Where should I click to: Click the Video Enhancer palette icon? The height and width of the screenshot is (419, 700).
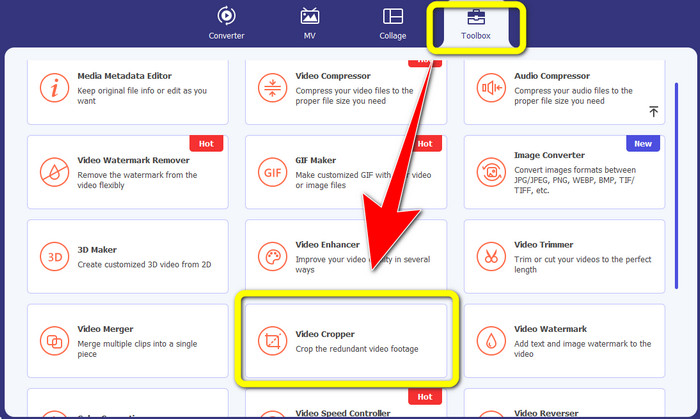coord(272,257)
